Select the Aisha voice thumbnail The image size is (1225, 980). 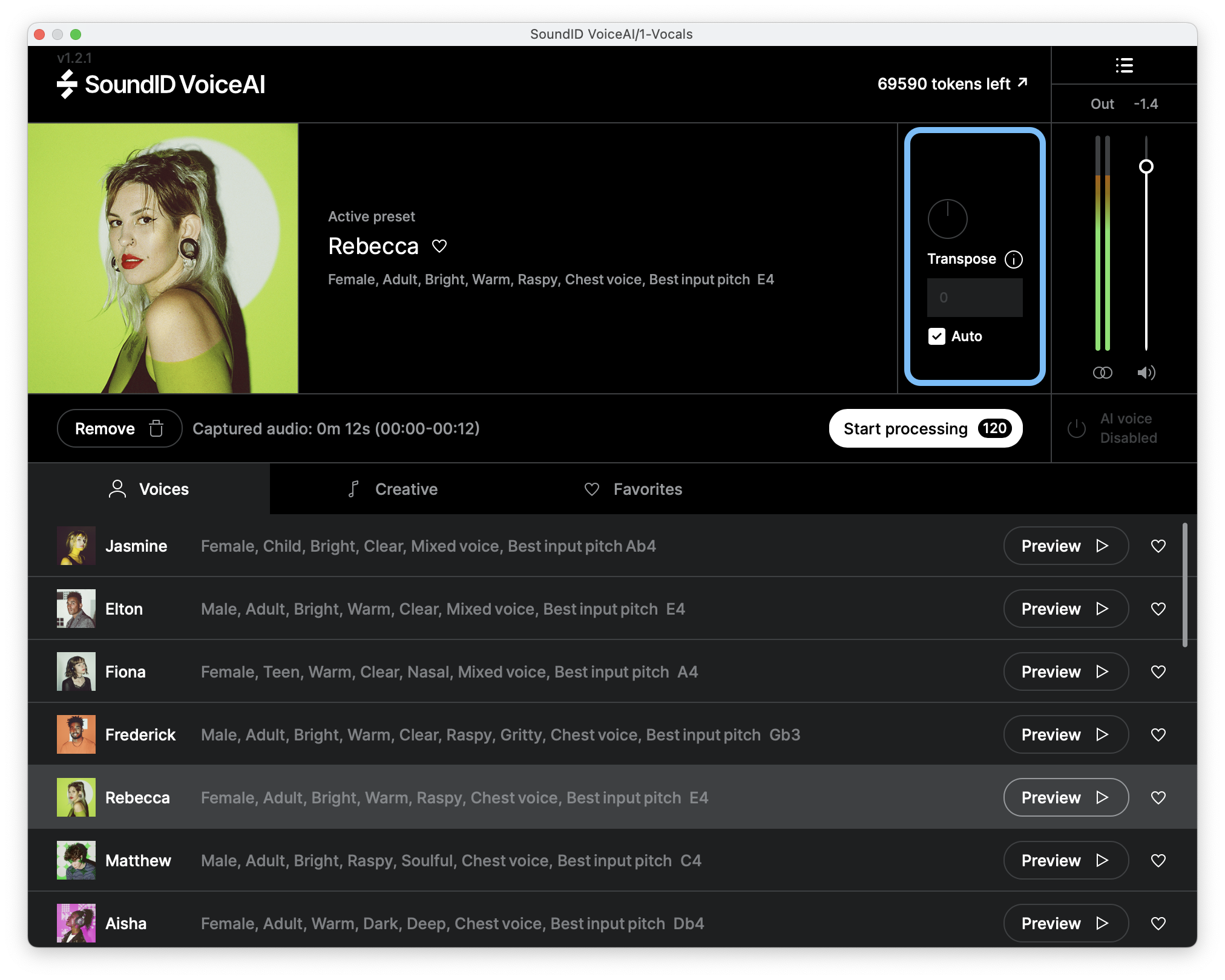point(76,923)
